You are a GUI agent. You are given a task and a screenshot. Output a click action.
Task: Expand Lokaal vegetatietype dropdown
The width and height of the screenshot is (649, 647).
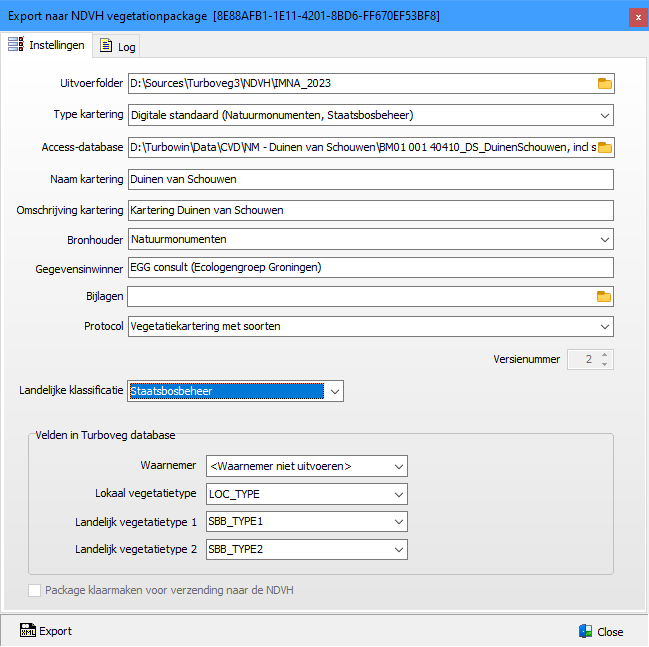click(x=399, y=494)
